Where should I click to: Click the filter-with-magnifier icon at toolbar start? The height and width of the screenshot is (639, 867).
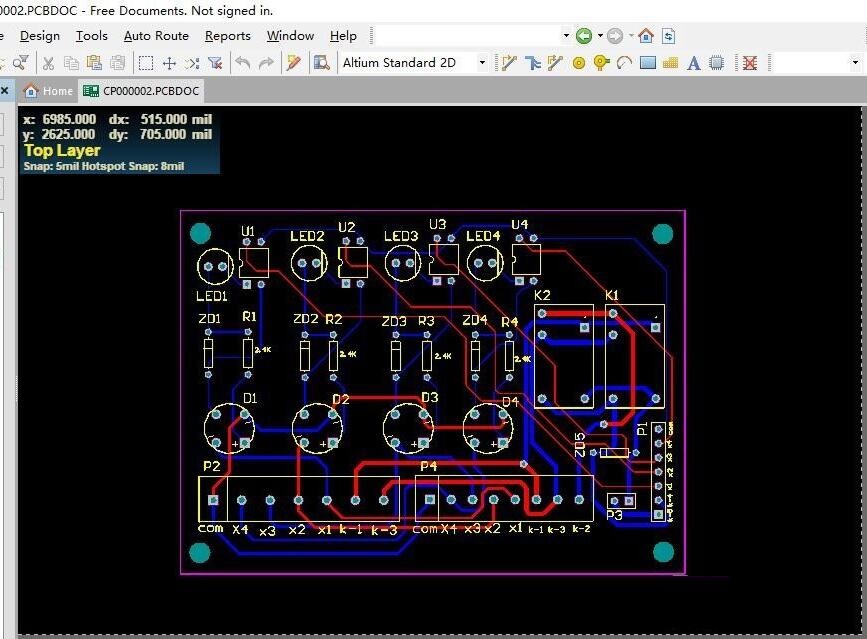(21, 63)
